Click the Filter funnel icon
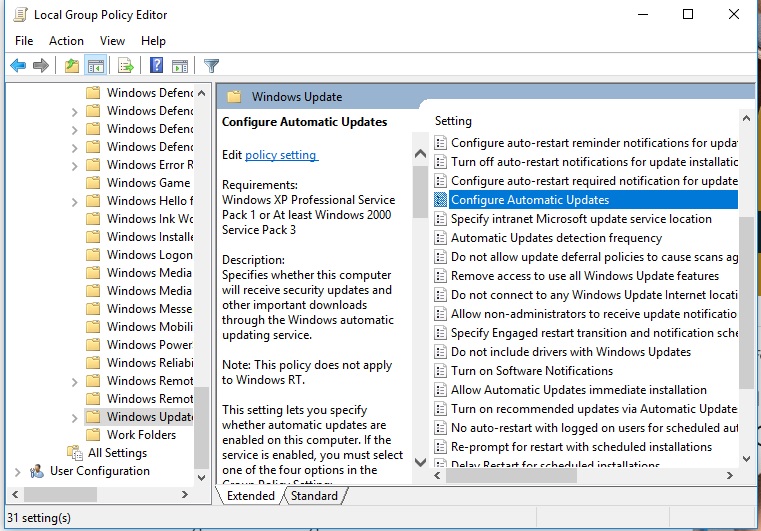 pos(211,66)
